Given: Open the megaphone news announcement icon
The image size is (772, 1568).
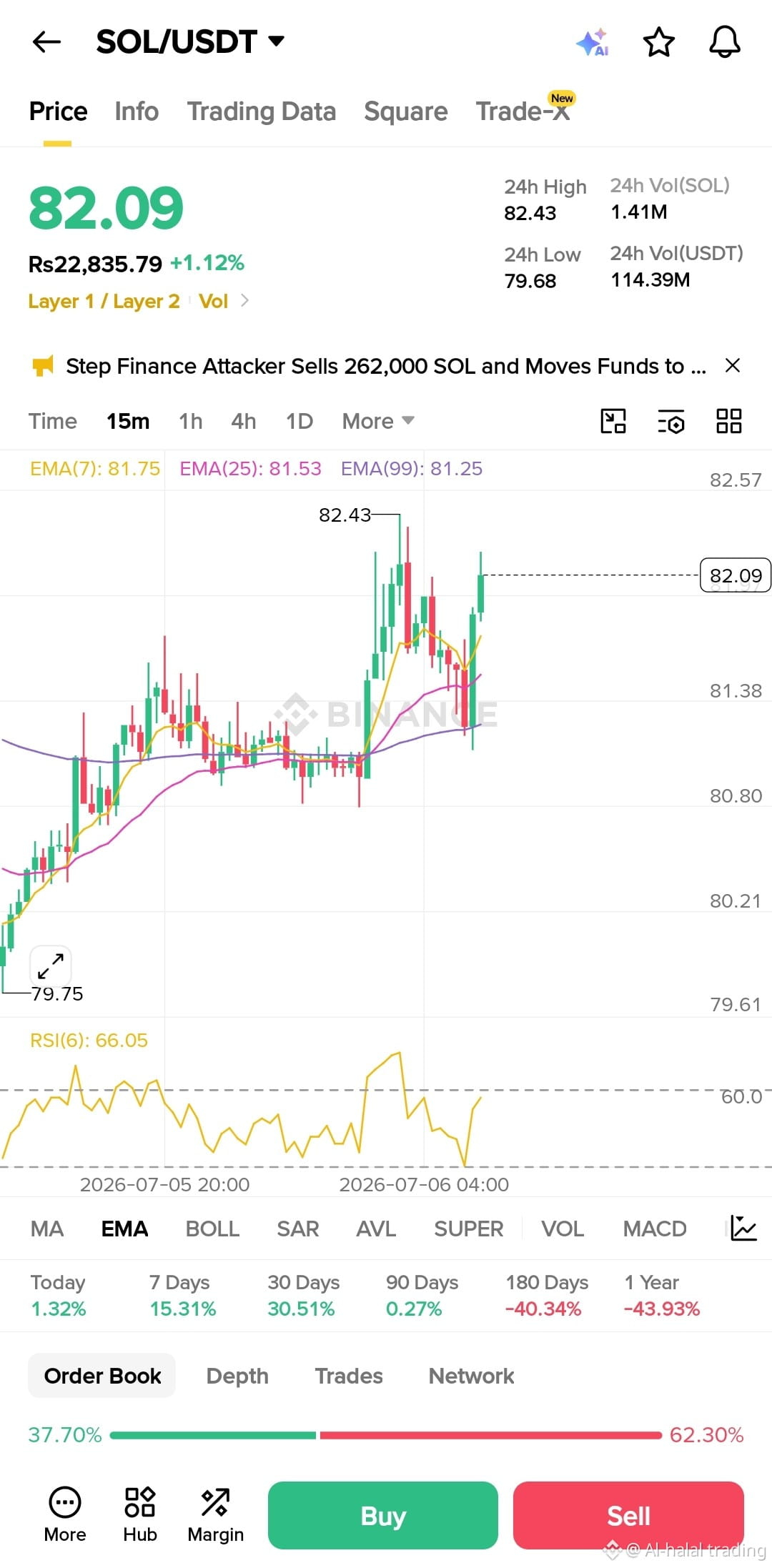Looking at the screenshot, I should [x=43, y=367].
